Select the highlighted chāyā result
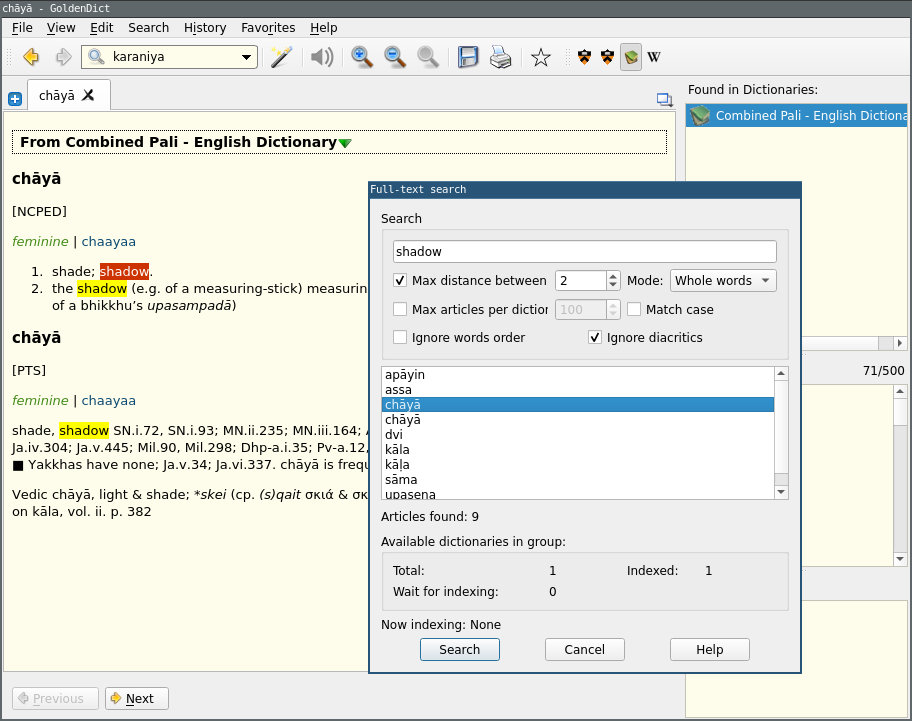The image size is (912, 721). pyautogui.click(x=578, y=405)
